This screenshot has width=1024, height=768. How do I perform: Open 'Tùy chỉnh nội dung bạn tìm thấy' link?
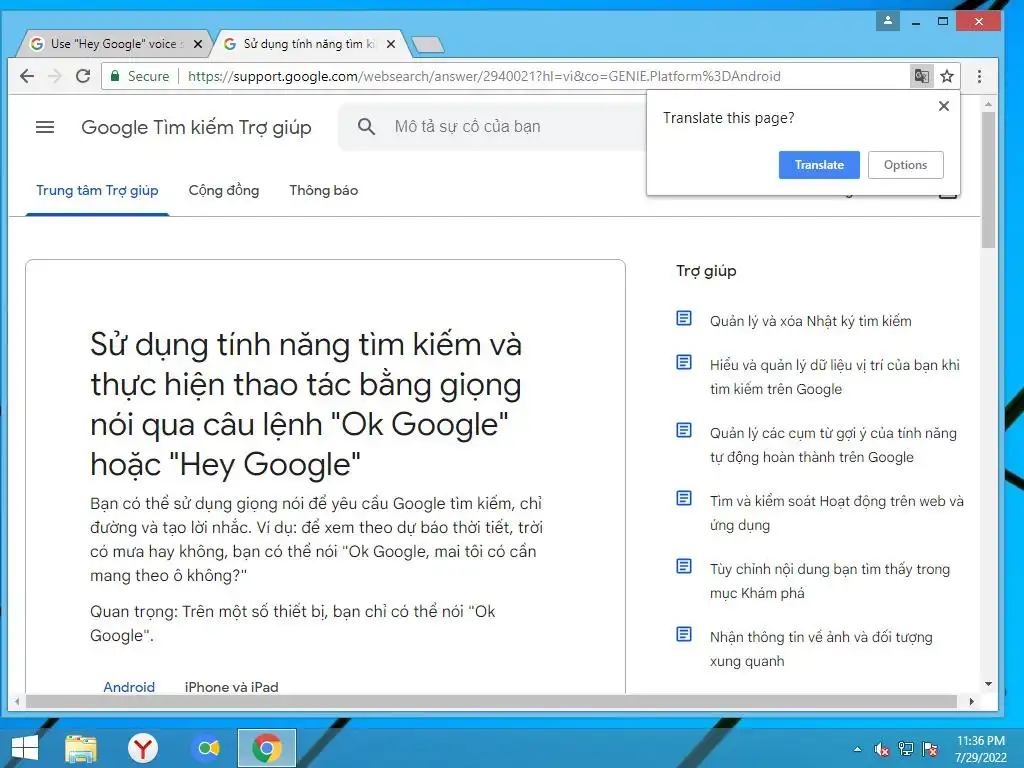tap(830, 581)
